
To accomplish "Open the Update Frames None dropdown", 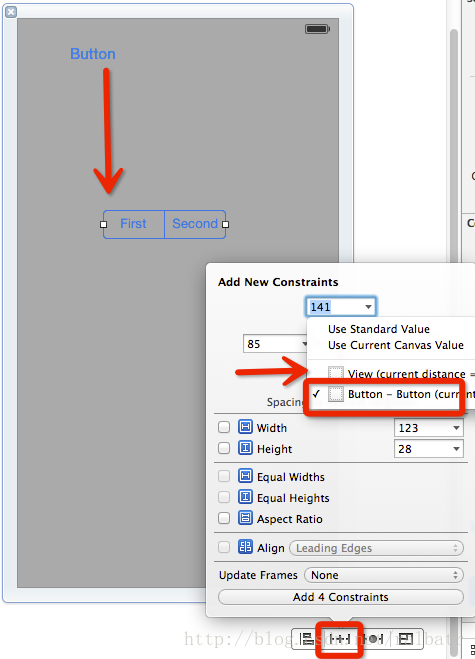I will point(384,575).
